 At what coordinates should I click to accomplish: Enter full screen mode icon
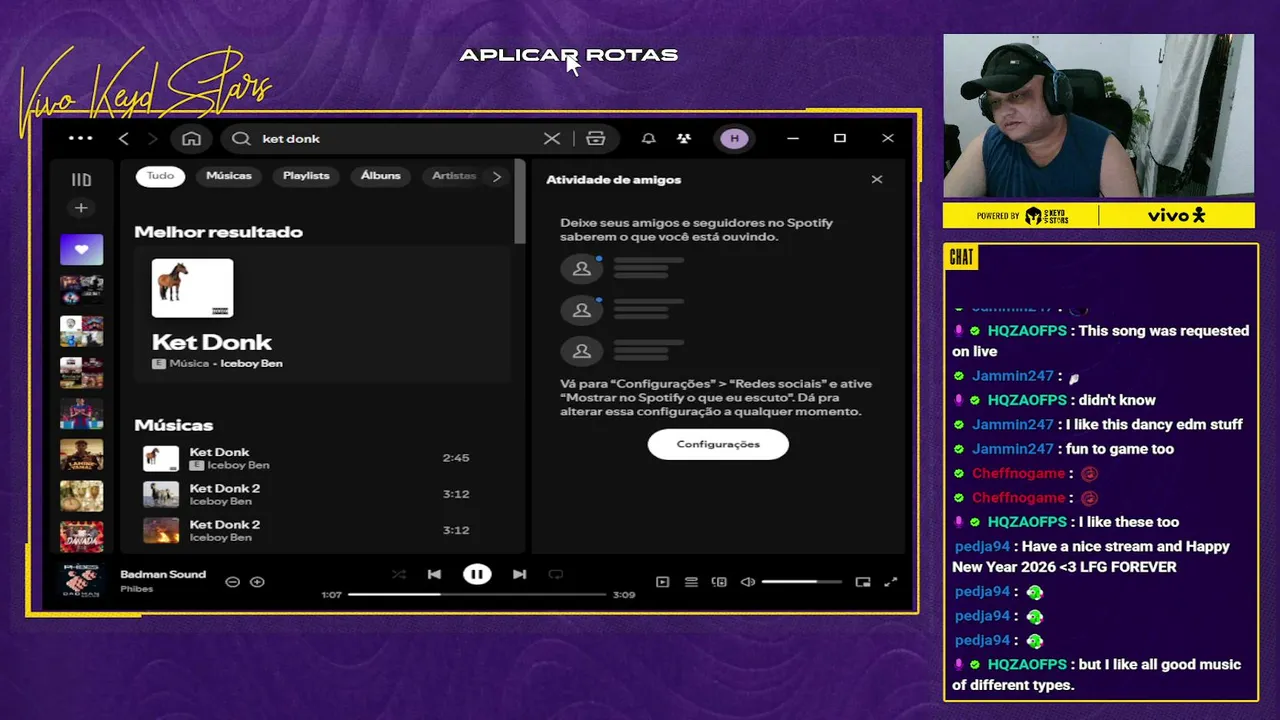[x=891, y=581]
